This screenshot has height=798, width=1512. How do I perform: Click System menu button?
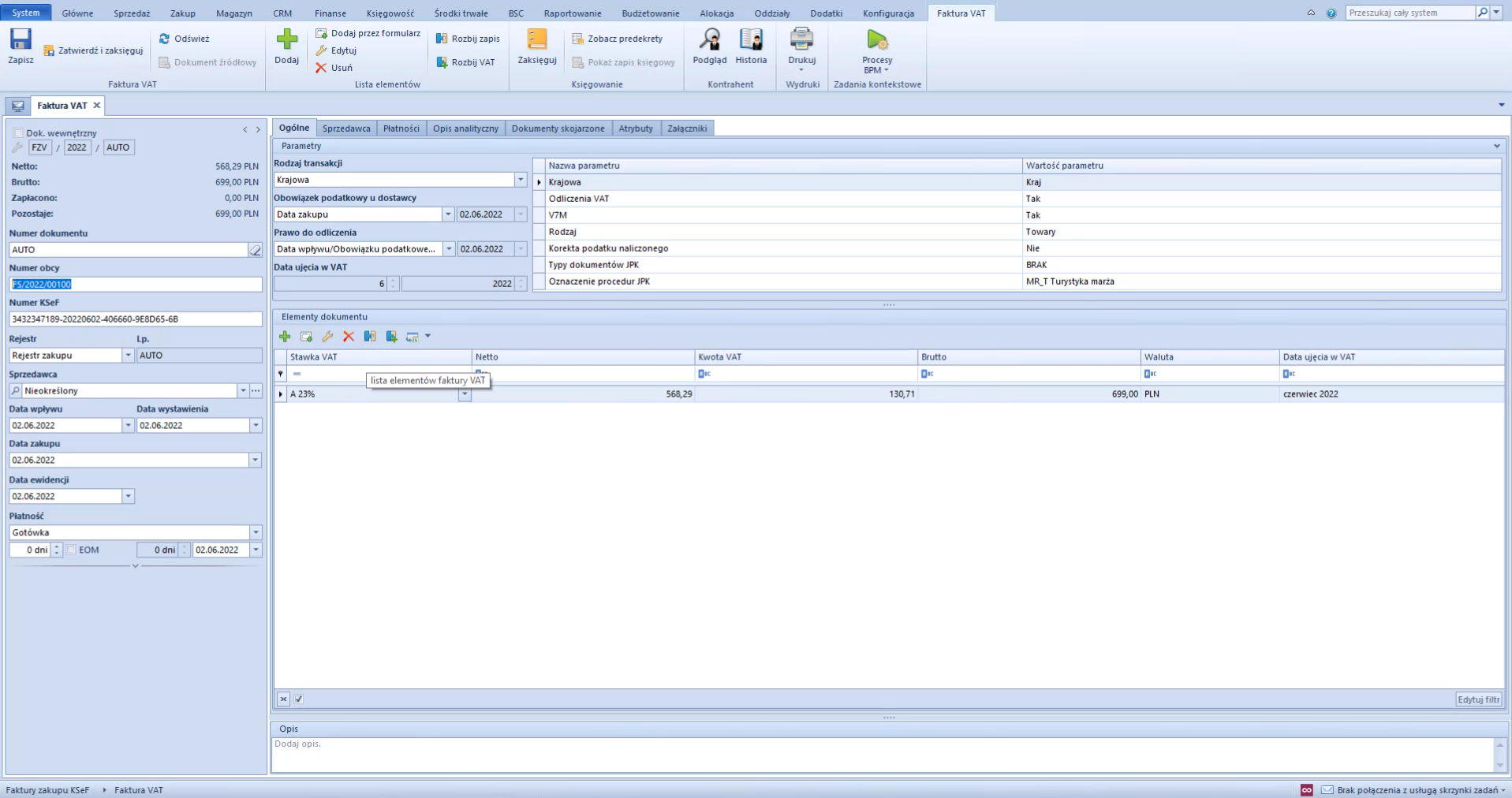26,13
